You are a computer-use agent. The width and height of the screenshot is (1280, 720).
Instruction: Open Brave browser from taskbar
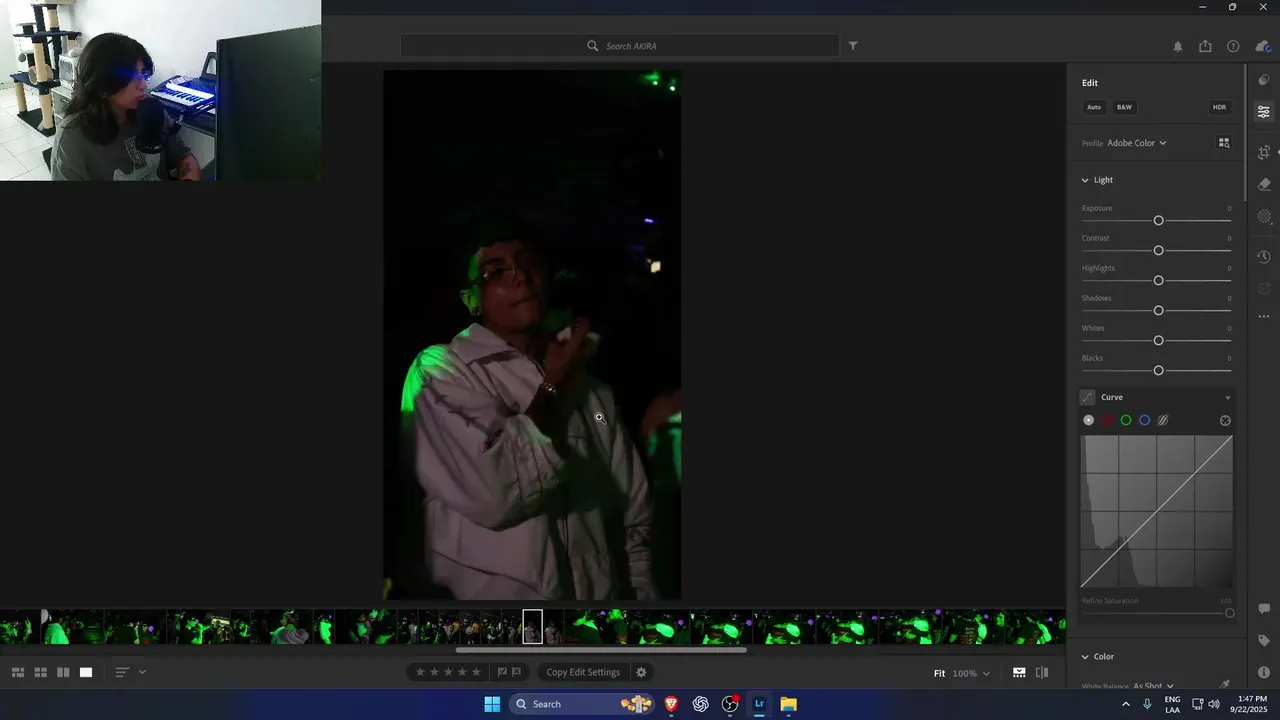click(x=671, y=704)
